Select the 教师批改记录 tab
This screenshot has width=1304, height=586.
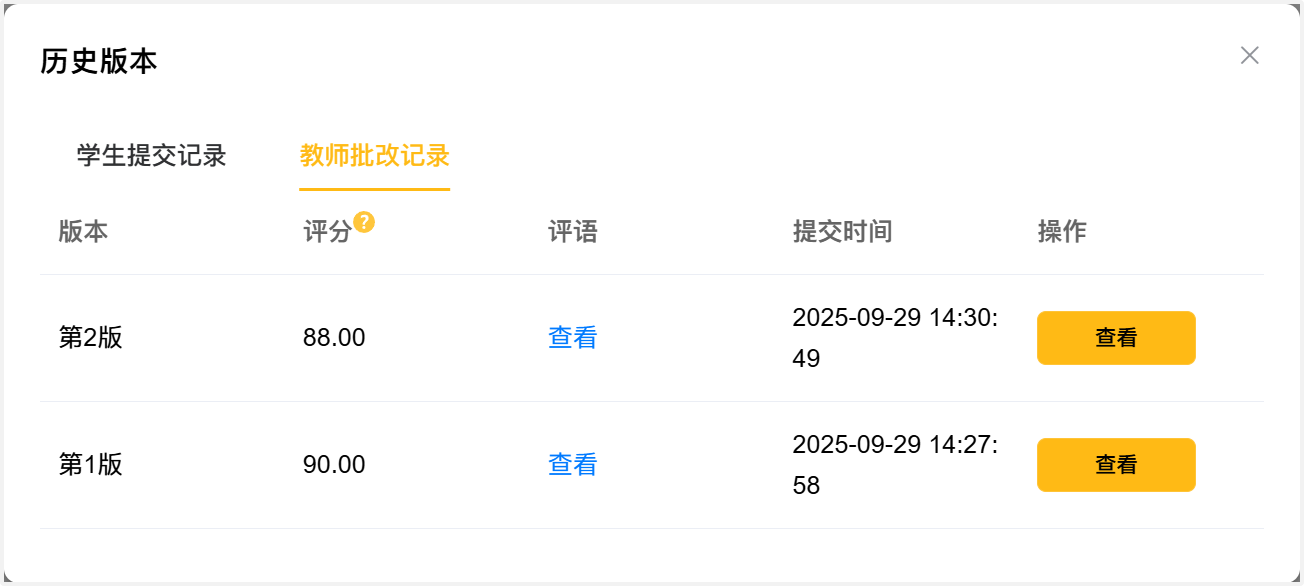(x=374, y=156)
